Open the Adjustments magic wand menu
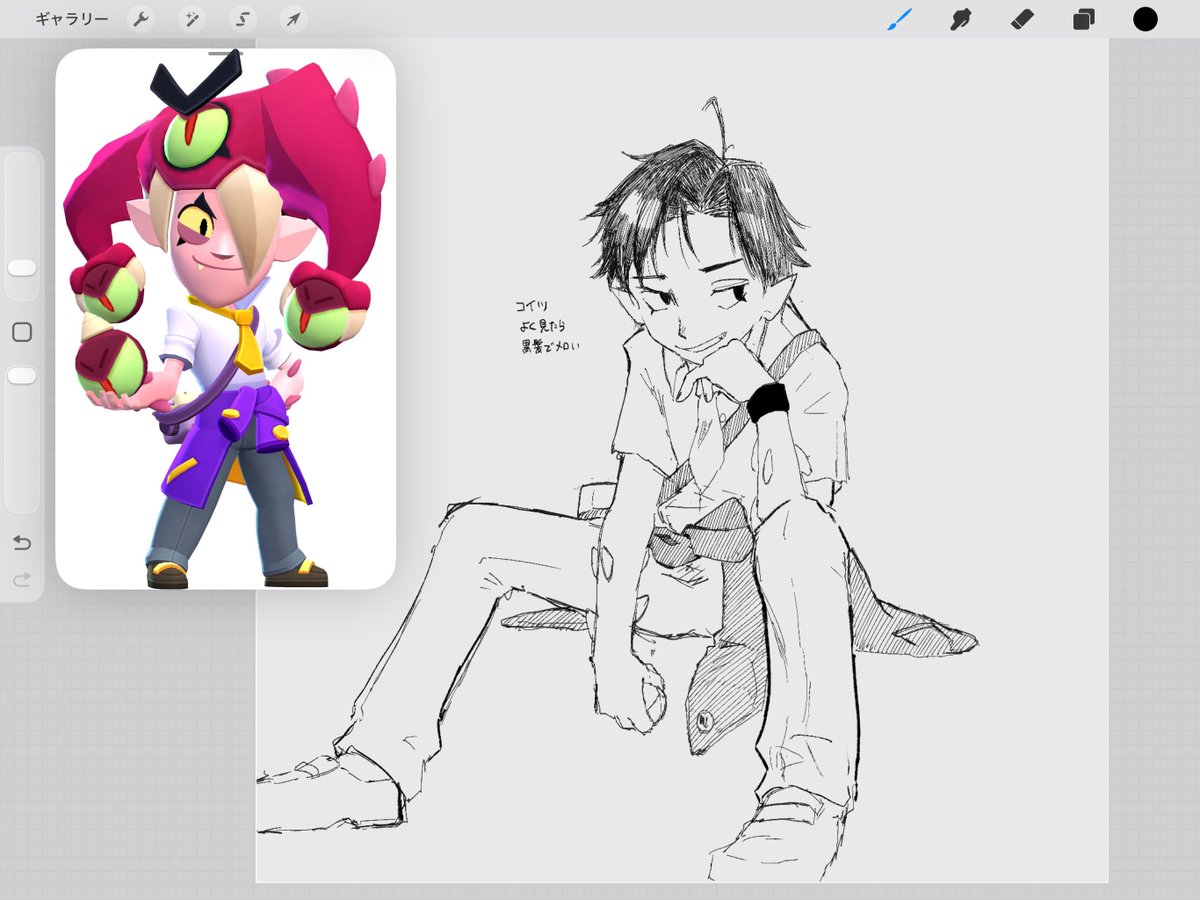 pyautogui.click(x=192, y=19)
